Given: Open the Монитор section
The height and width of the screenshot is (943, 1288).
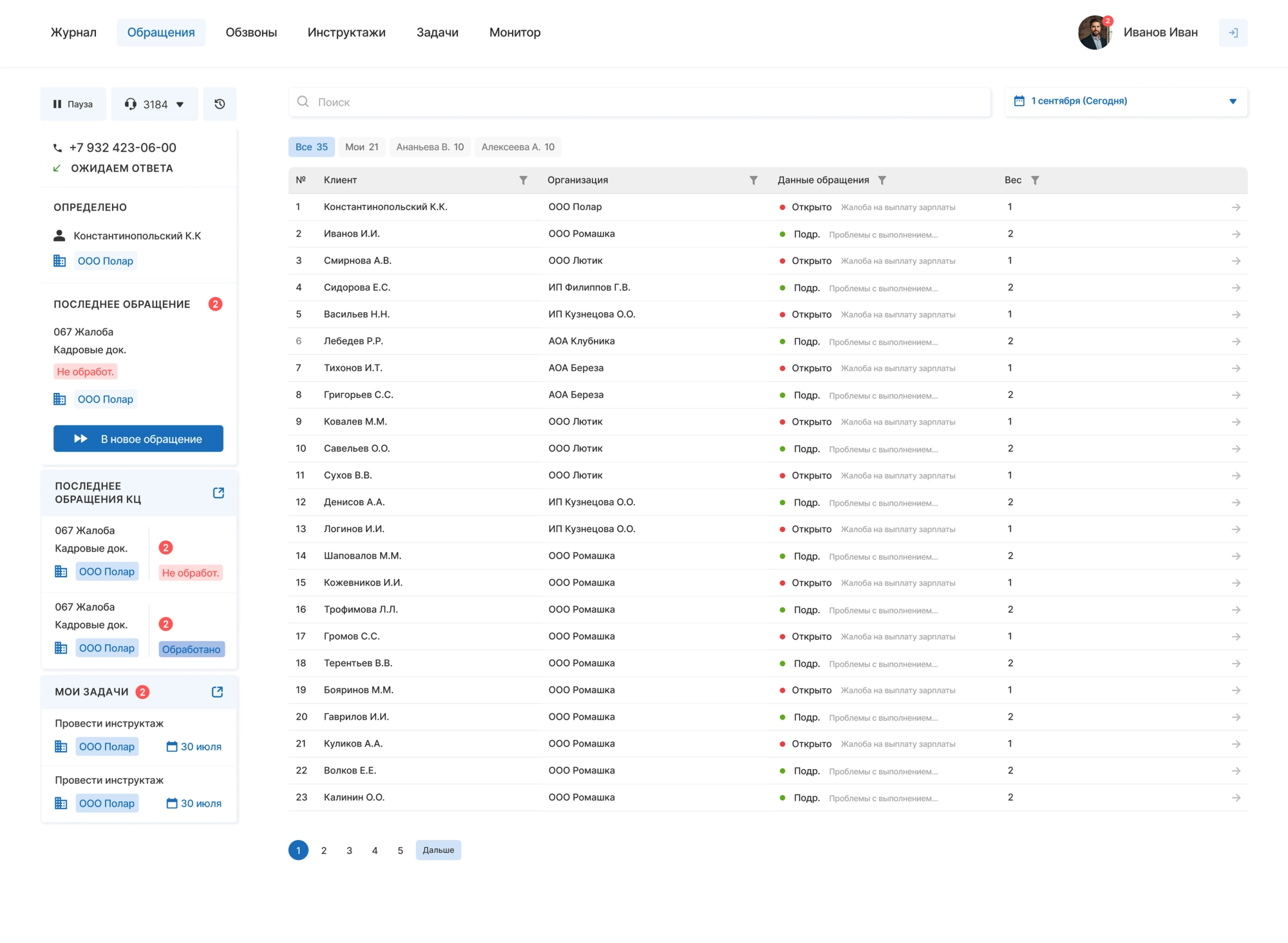Looking at the screenshot, I should [x=515, y=32].
